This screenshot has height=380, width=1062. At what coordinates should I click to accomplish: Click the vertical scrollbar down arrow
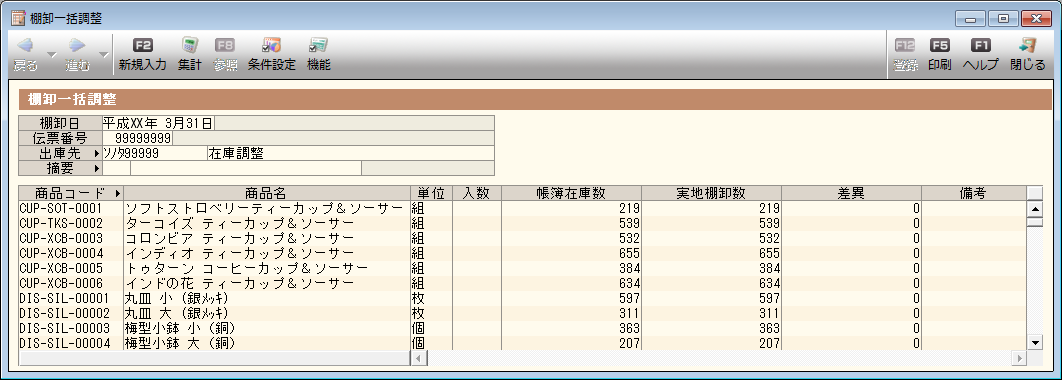point(1035,343)
